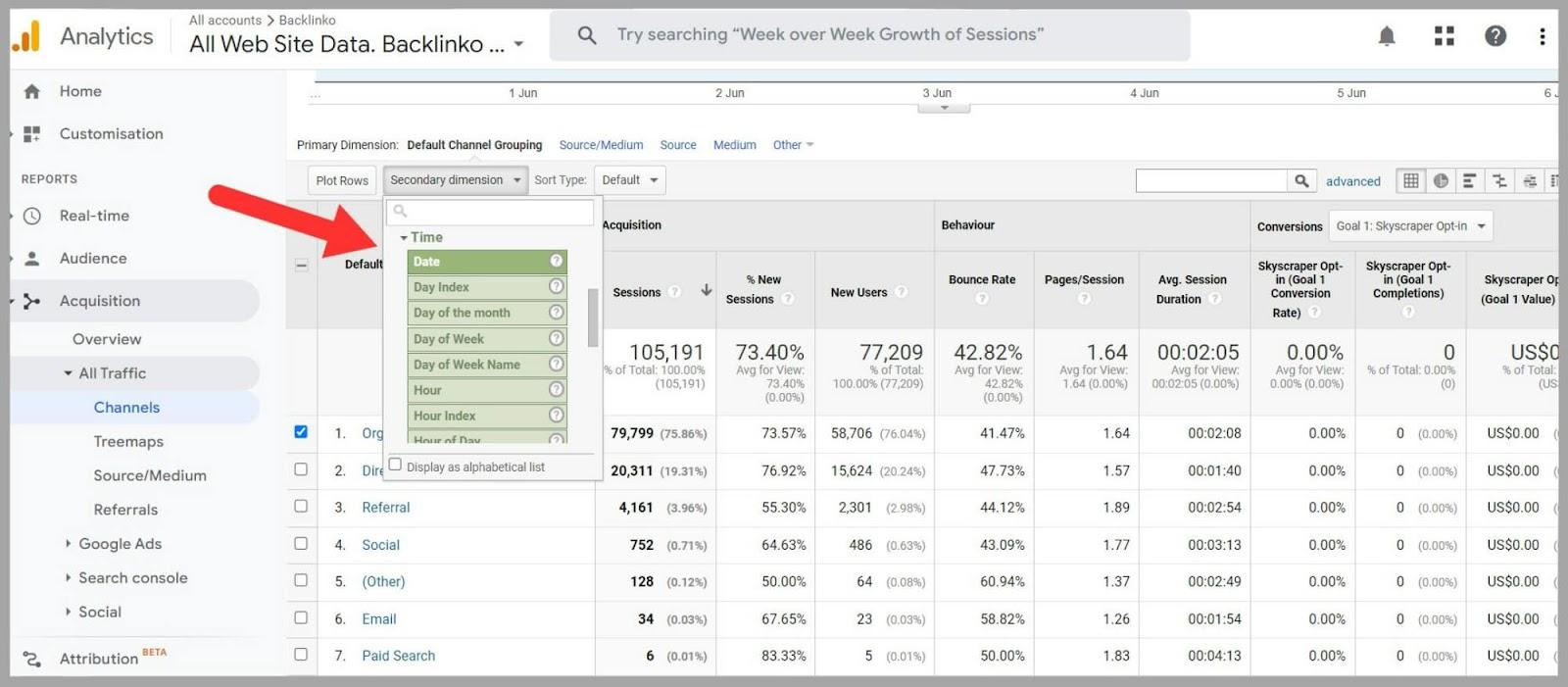Click the help question mark icon

[x=1494, y=36]
